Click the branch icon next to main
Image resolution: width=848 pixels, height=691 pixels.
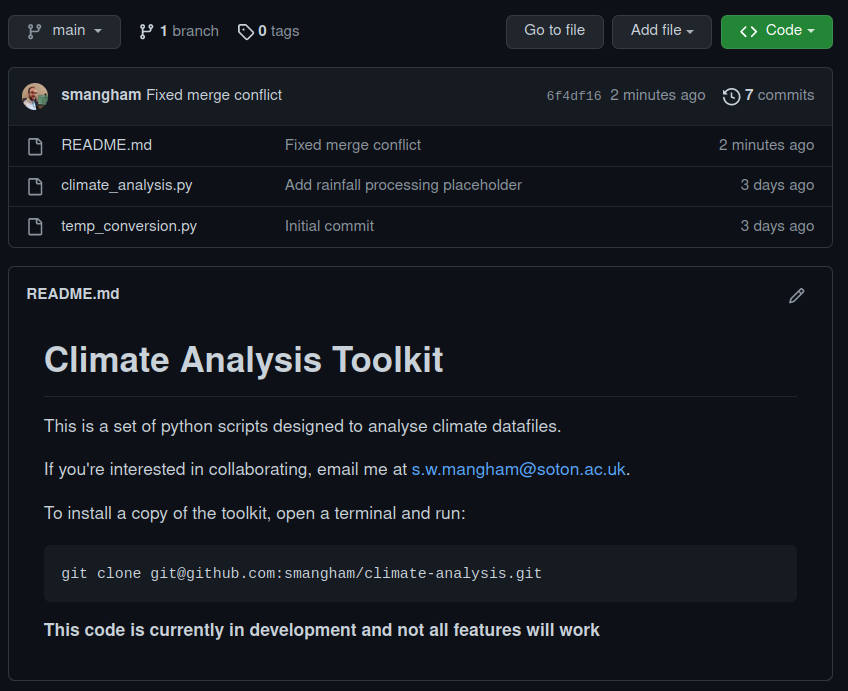[x=34, y=31]
